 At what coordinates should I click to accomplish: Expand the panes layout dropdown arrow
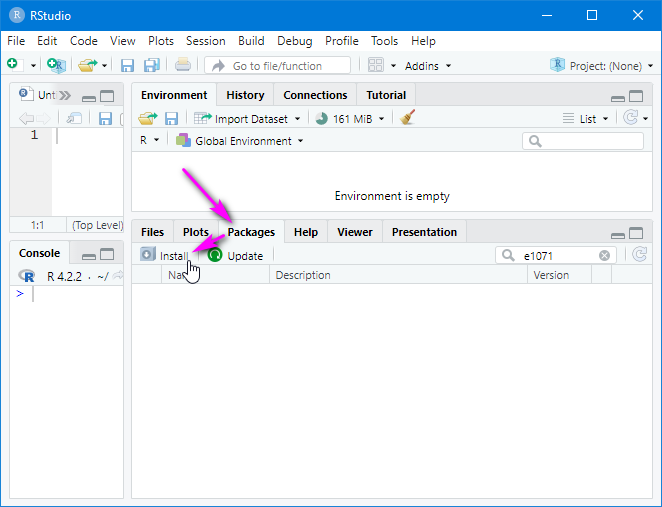393,66
